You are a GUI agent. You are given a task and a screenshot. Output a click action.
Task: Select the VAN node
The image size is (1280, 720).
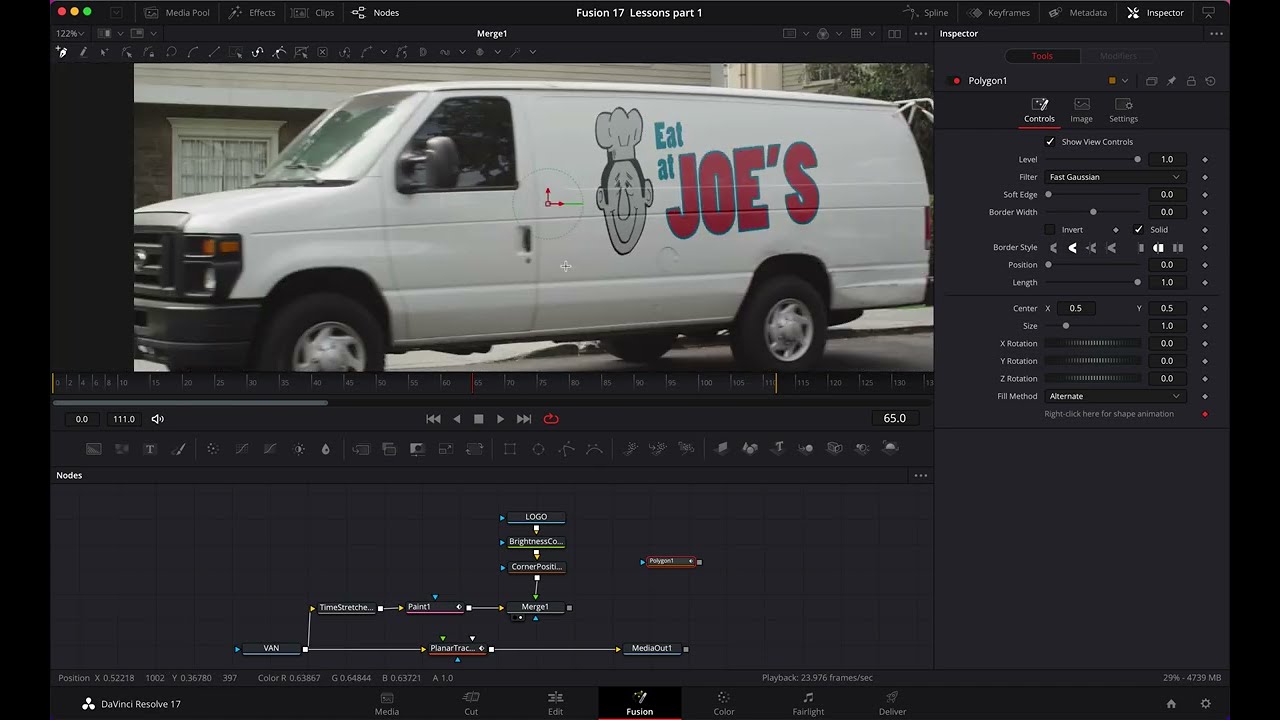[271, 649]
